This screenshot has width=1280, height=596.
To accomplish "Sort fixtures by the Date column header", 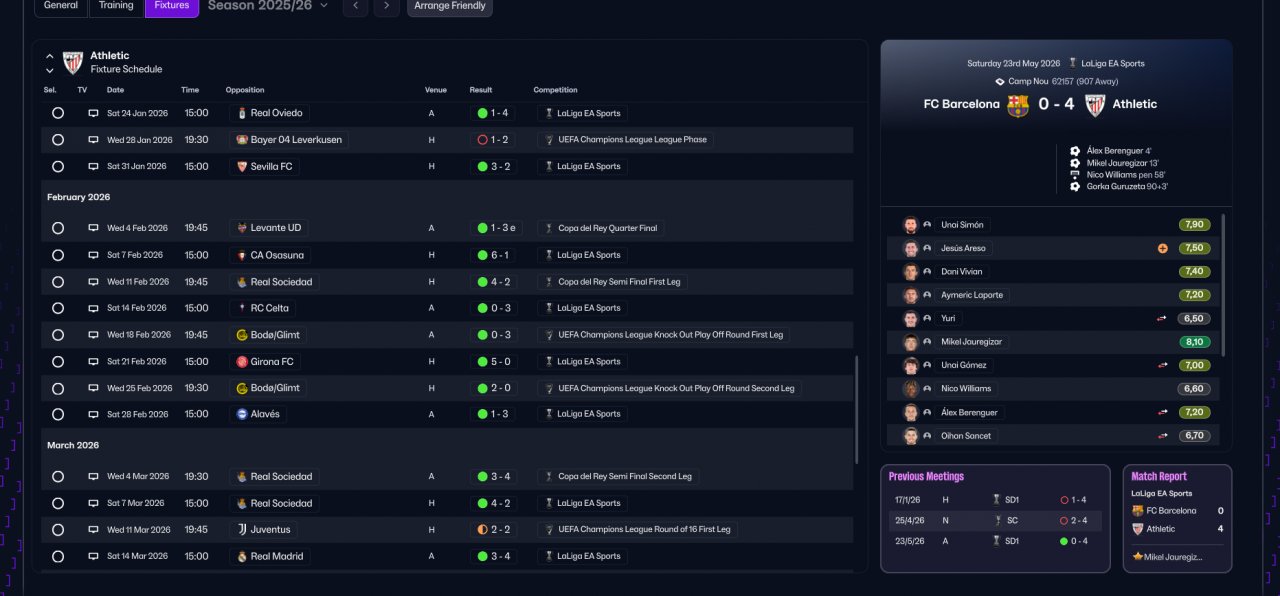I will (x=115, y=90).
